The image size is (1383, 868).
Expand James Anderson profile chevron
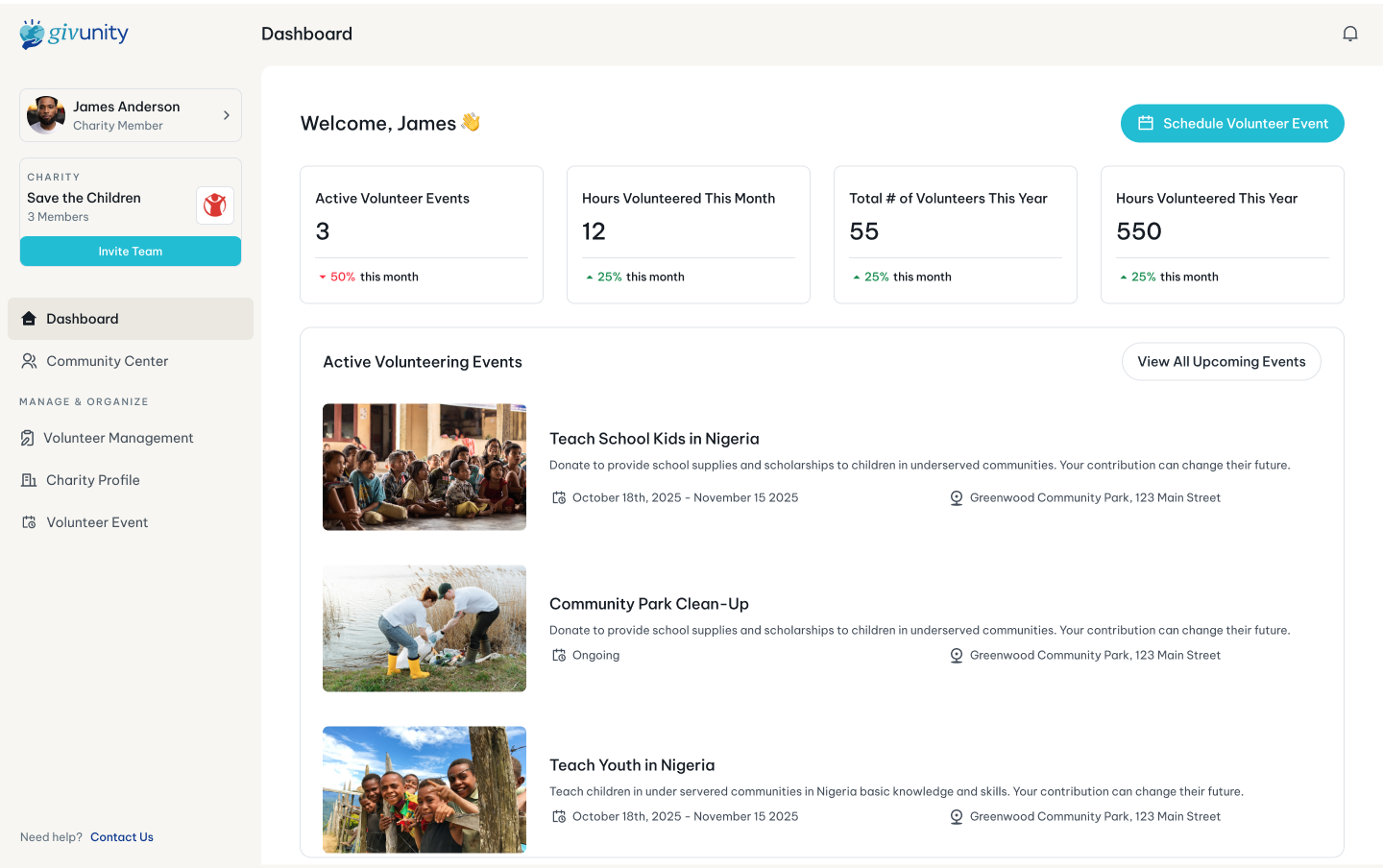click(x=227, y=115)
